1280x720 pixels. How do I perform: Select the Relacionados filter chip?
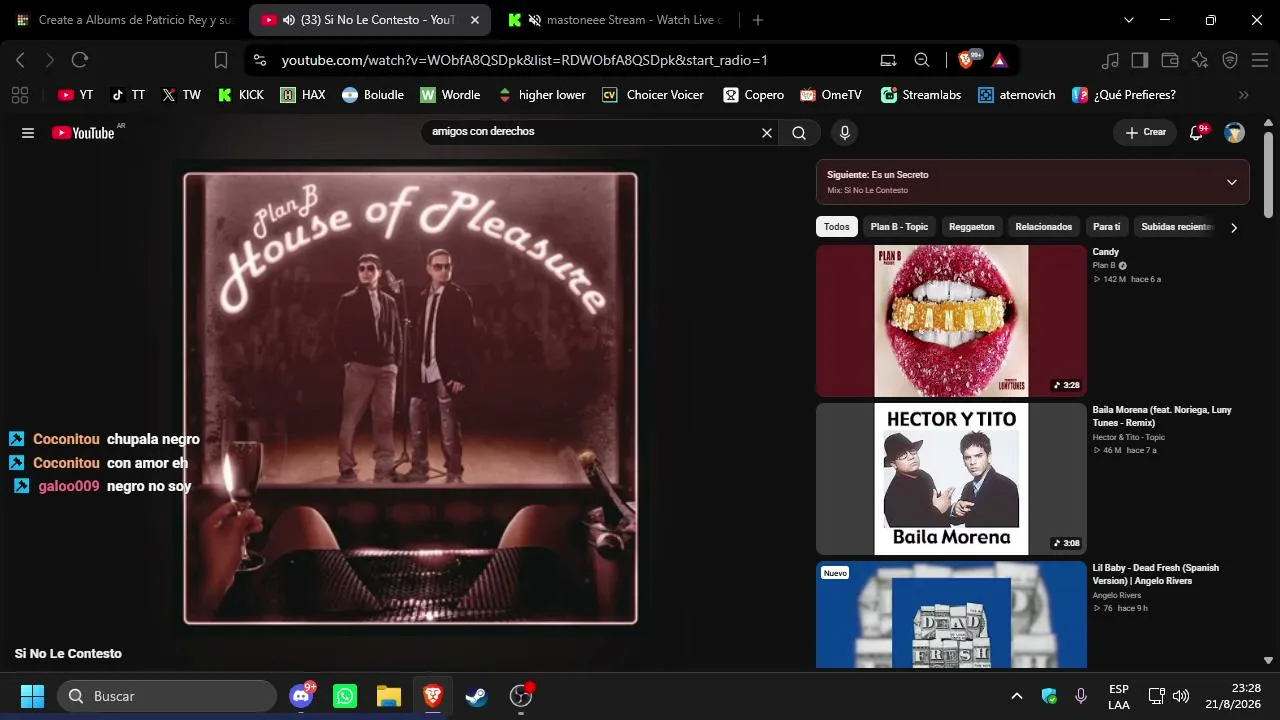point(1044,227)
